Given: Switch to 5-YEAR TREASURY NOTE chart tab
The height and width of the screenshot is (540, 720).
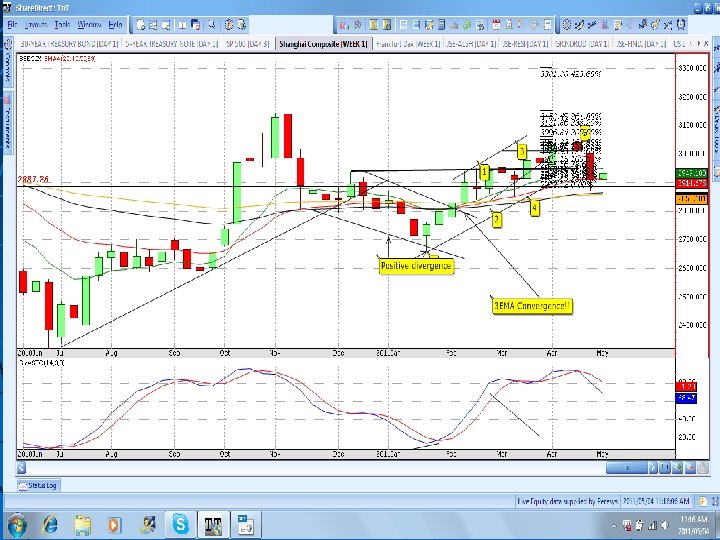Looking at the screenshot, I should [x=171, y=44].
